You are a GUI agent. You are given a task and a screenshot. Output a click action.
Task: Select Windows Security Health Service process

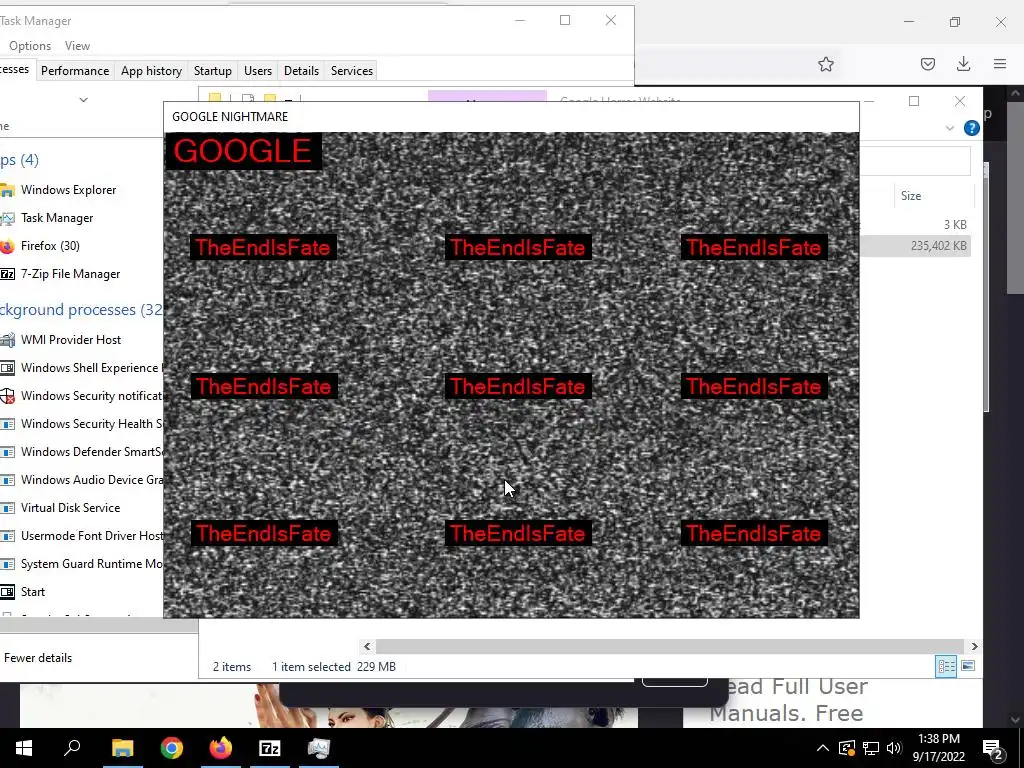click(82, 424)
